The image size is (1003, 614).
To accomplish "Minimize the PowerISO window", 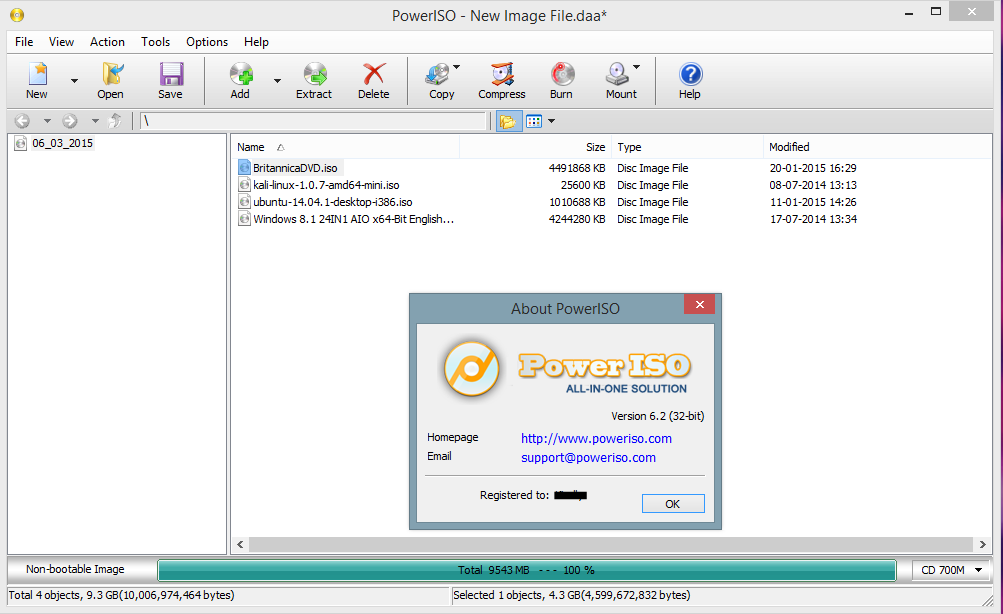I will 909,13.
